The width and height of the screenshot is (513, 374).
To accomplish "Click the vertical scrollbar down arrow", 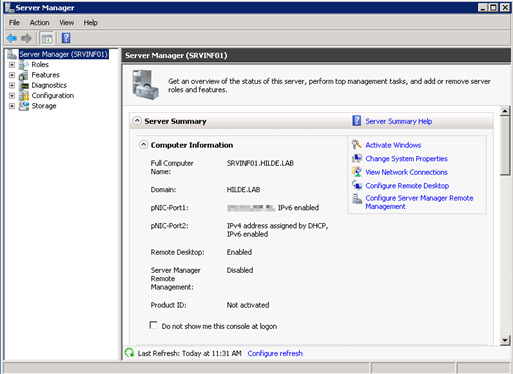I will click(x=505, y=340).
